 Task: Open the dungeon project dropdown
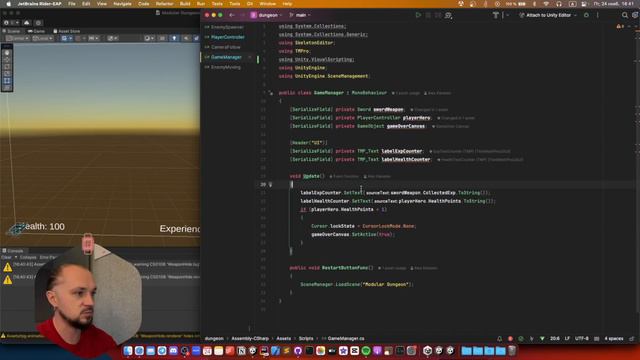coord(266,15)
